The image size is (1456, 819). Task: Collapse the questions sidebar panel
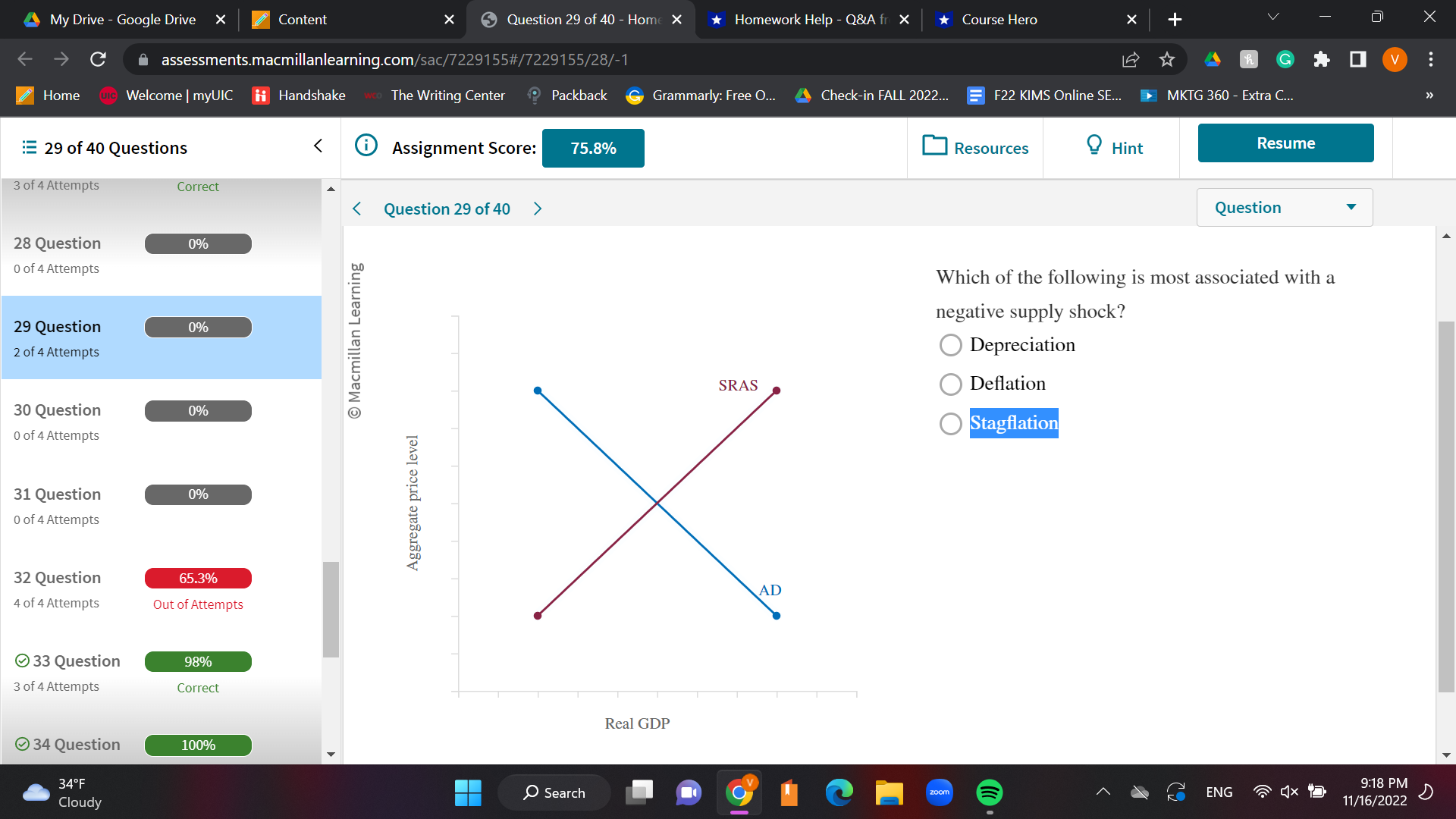pyautogui.click(x=318, y=146)
